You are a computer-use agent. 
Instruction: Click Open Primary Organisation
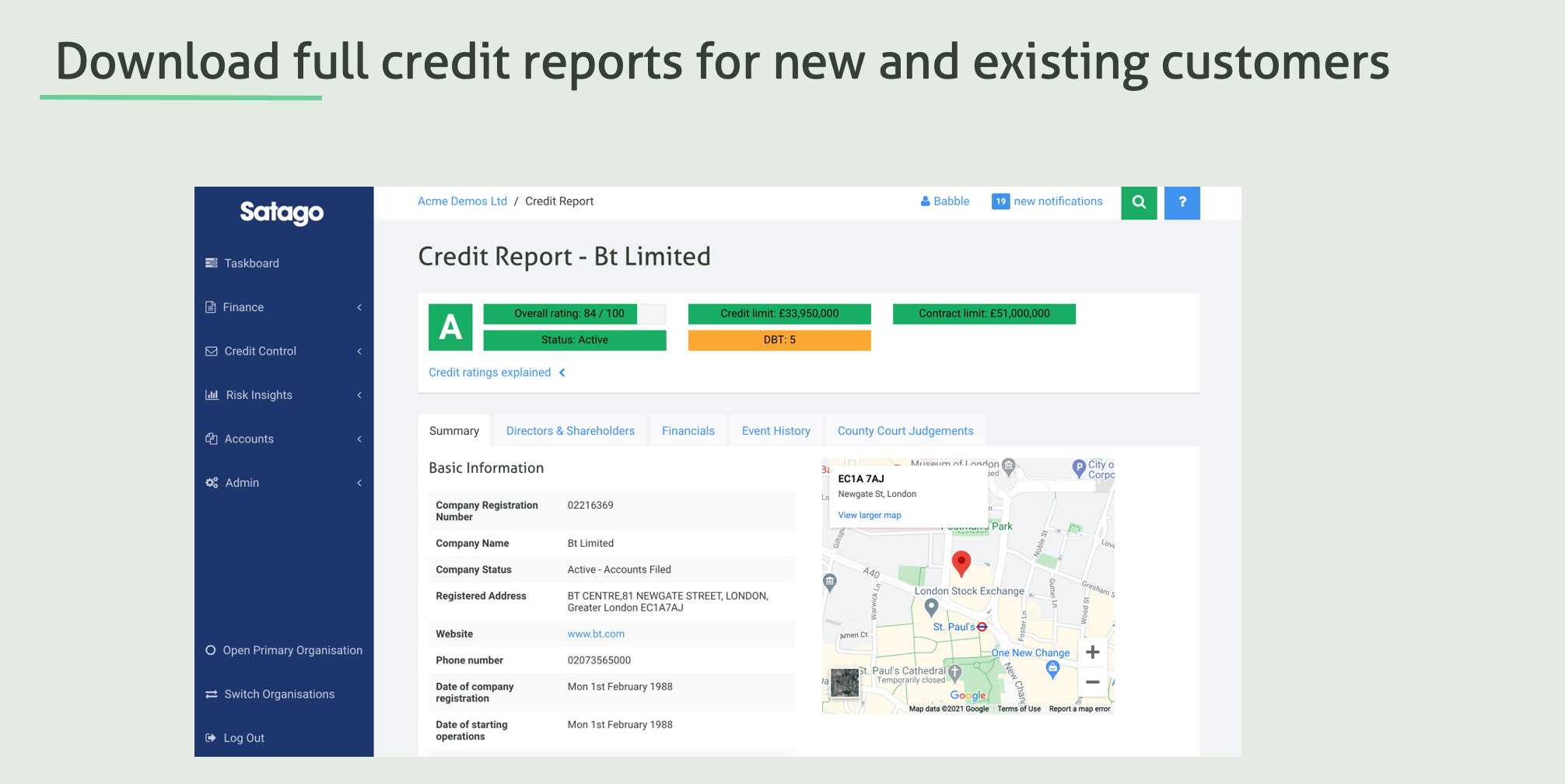click(x=292, y=650)
